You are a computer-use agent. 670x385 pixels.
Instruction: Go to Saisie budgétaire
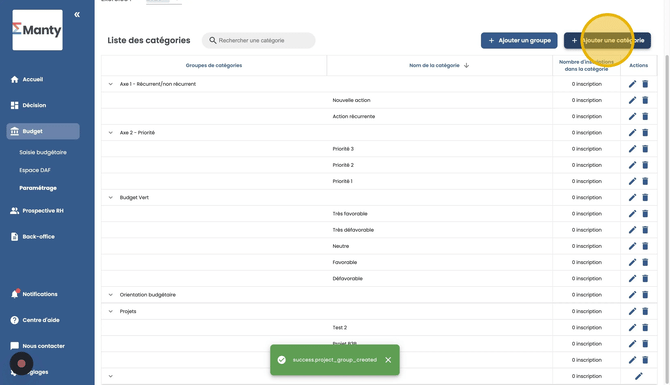pyautogui.click(x=43, y=152)
